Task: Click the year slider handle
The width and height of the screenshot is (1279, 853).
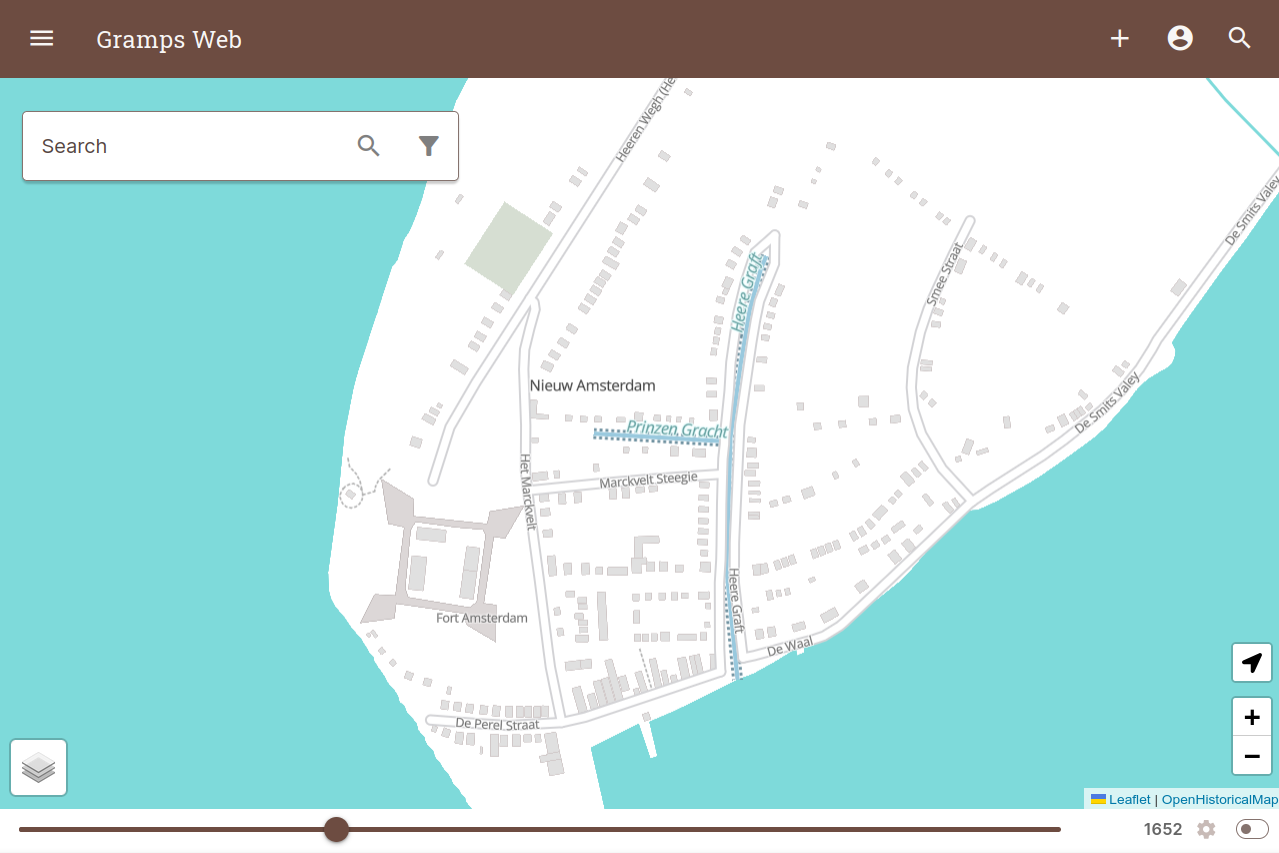Action: point(336,829)
